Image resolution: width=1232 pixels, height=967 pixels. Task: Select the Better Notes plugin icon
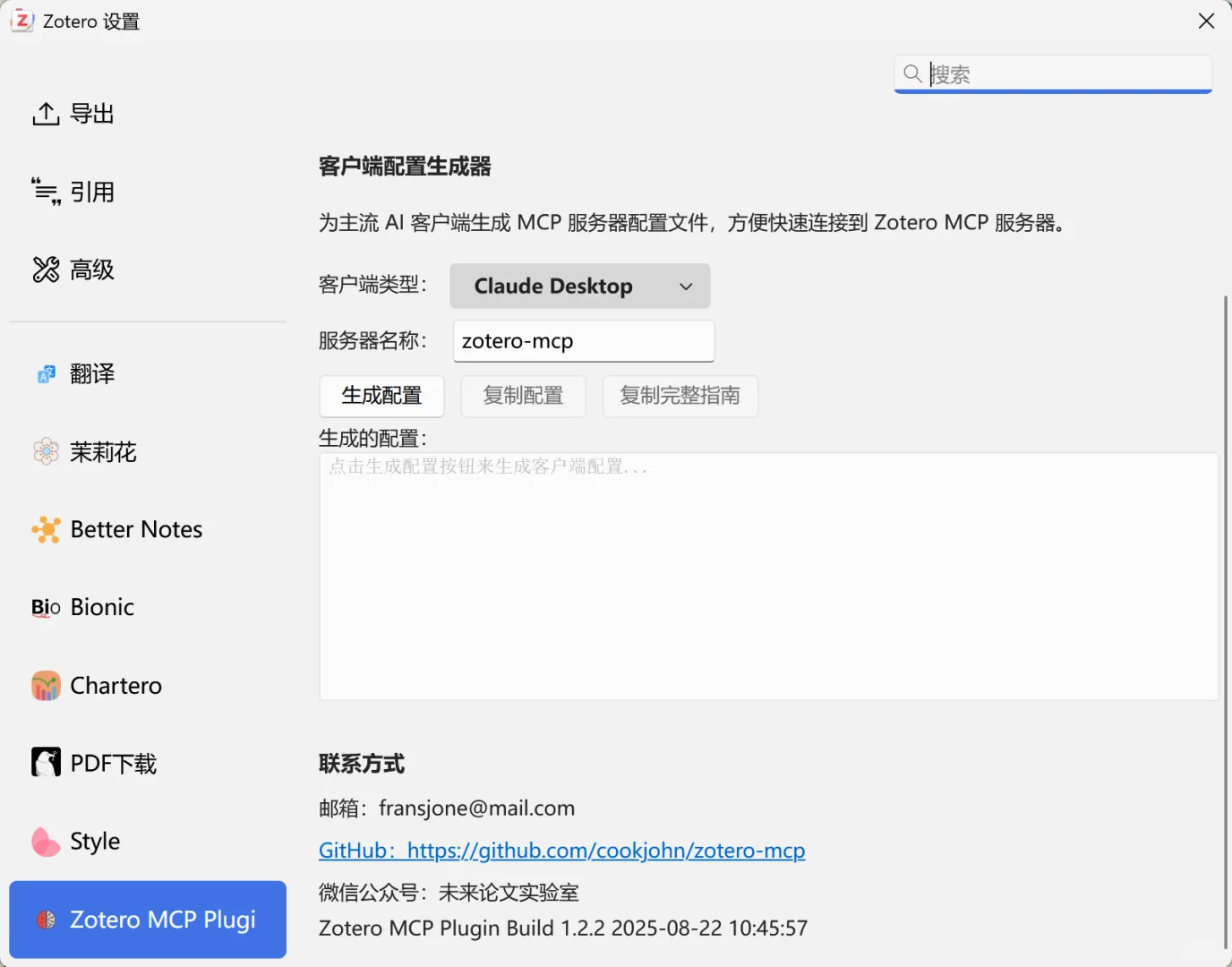point(46,529)
